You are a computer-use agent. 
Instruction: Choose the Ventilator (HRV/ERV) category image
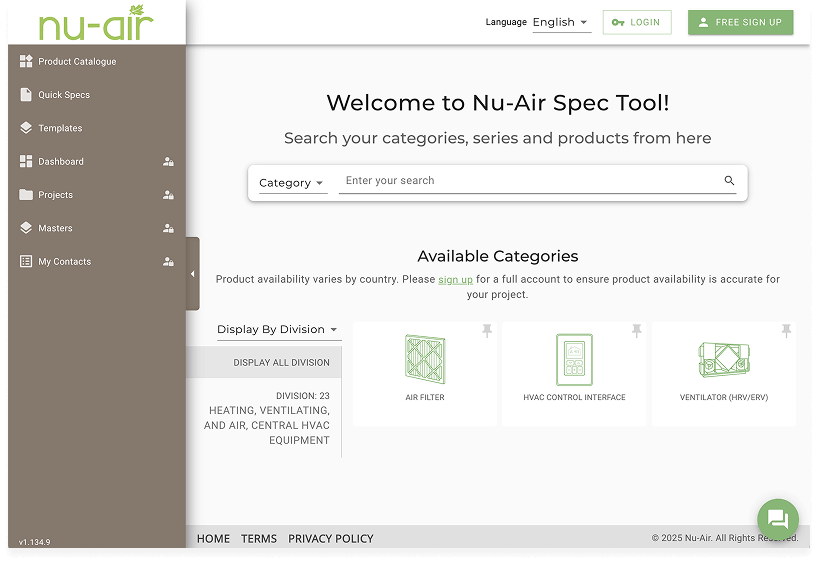pos(723,358)
